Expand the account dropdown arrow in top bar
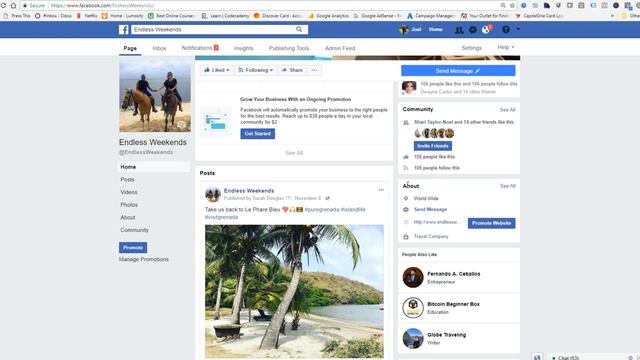The height and width of the screenshot is (360, 640). click(x=518, y=29)
